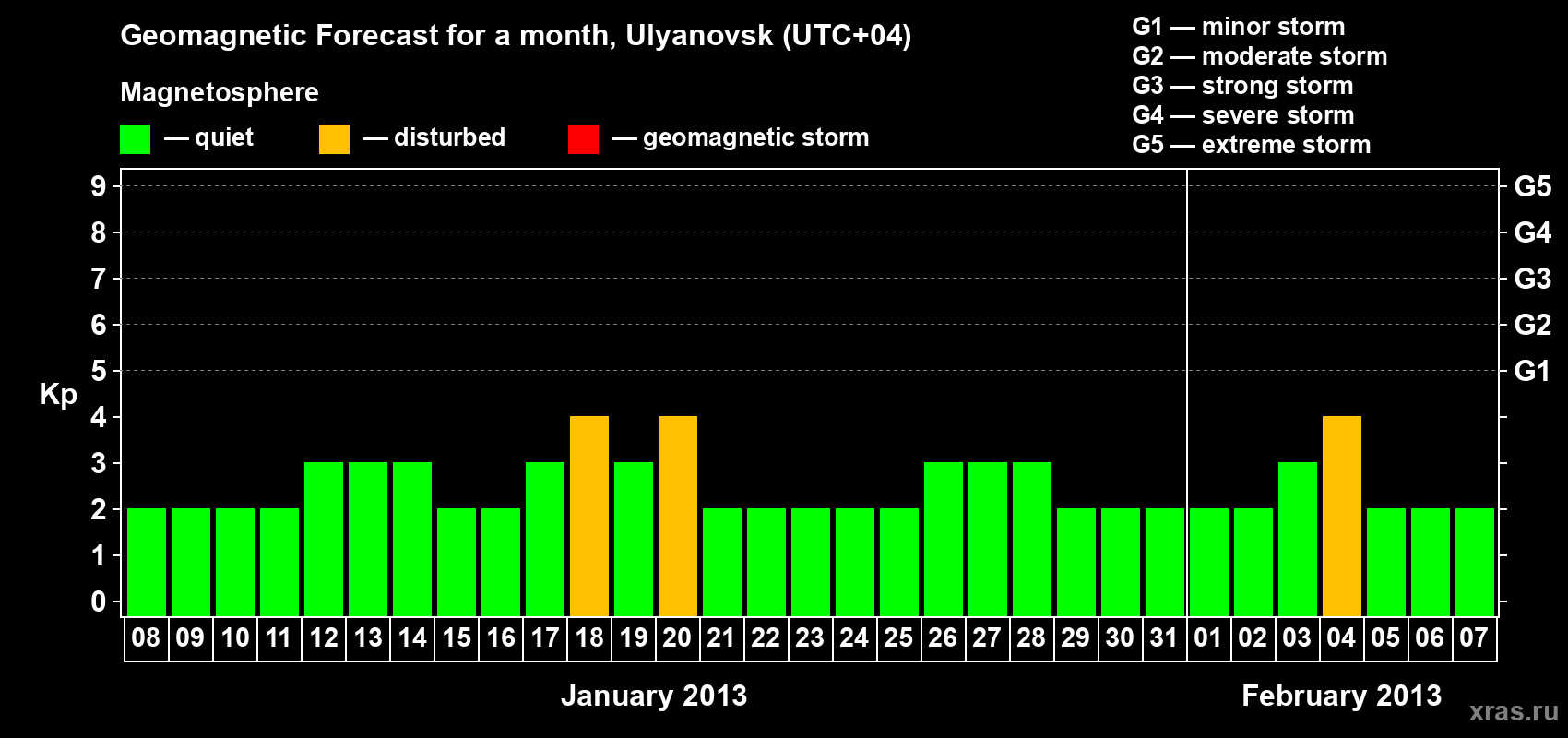1568x738 pixels.
Task: Select the orange bar for February 04
Action: pyautogui.click(x=1342, y=517)
